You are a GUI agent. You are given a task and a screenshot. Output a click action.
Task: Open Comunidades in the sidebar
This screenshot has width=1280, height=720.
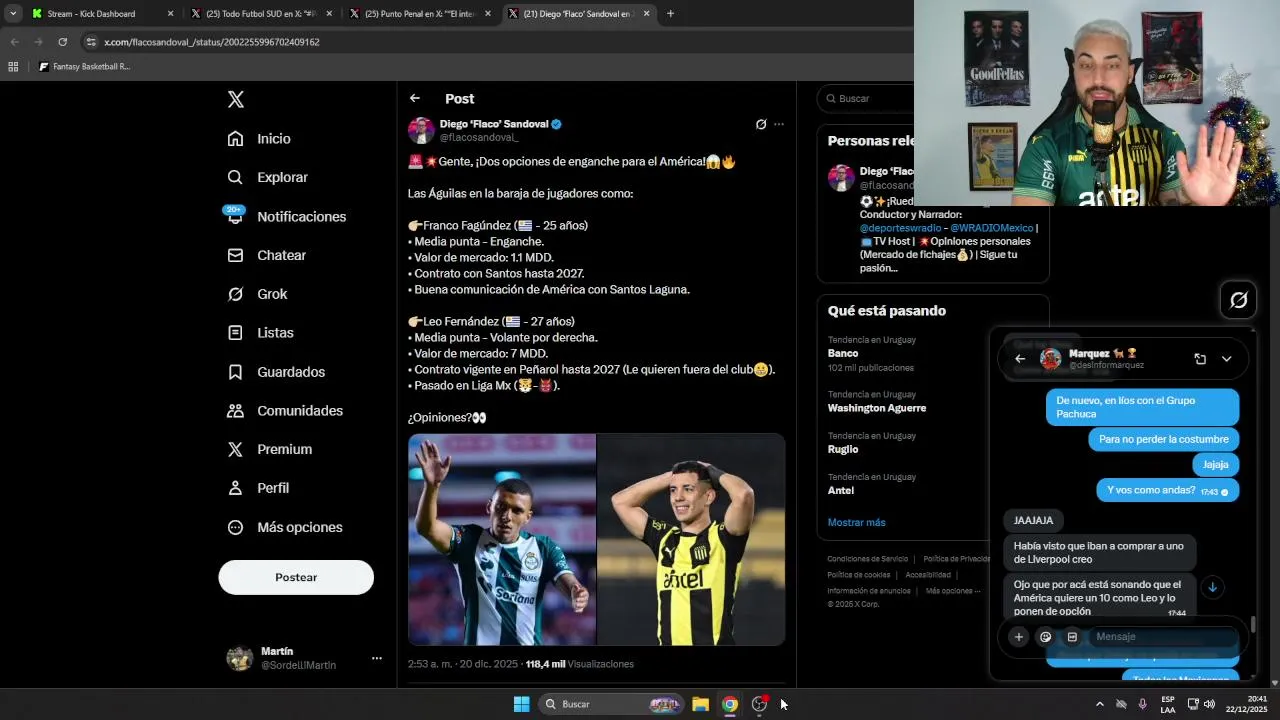point(285,411)
